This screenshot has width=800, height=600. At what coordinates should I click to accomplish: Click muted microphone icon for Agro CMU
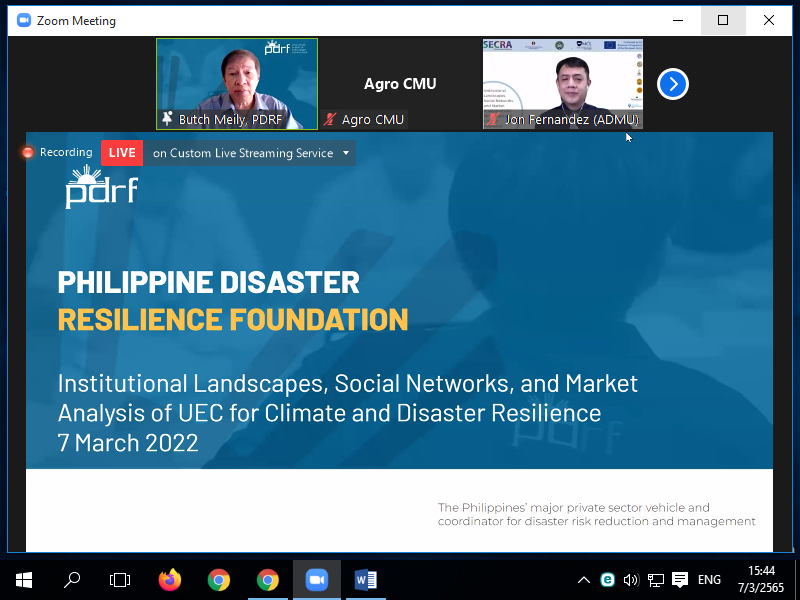(x=330, y=119)
